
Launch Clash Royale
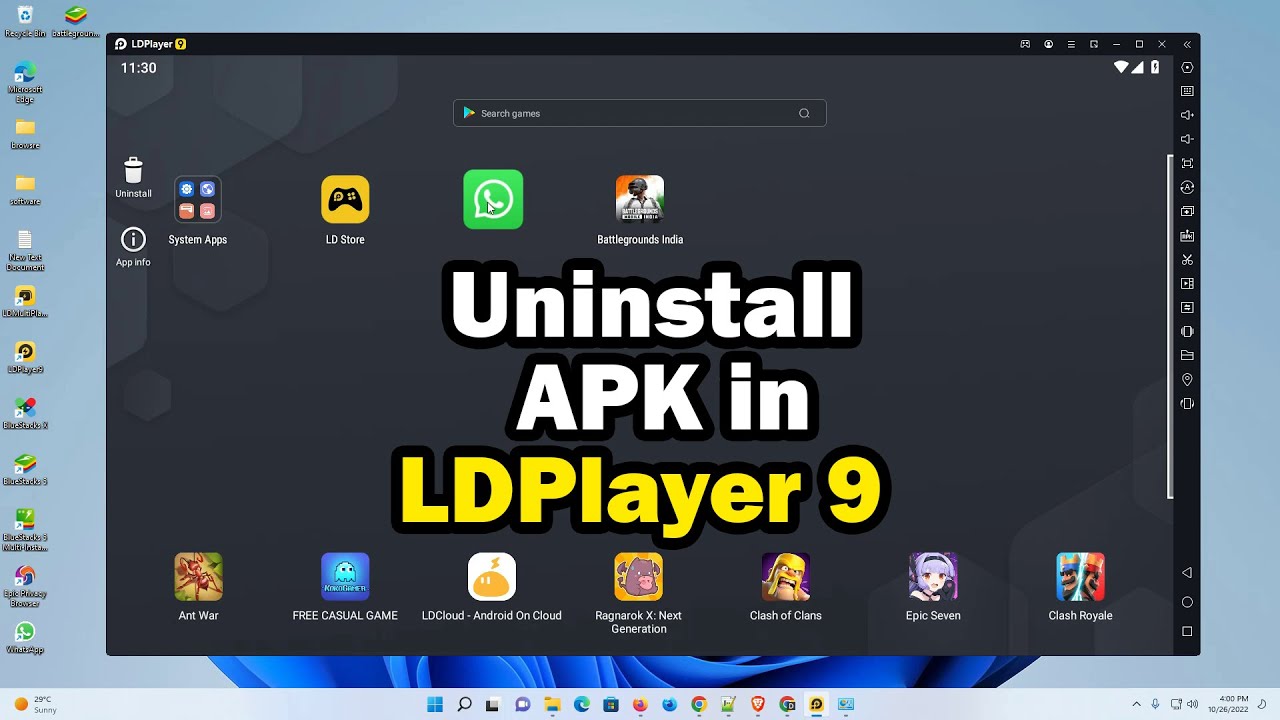tap(1080, 577)
